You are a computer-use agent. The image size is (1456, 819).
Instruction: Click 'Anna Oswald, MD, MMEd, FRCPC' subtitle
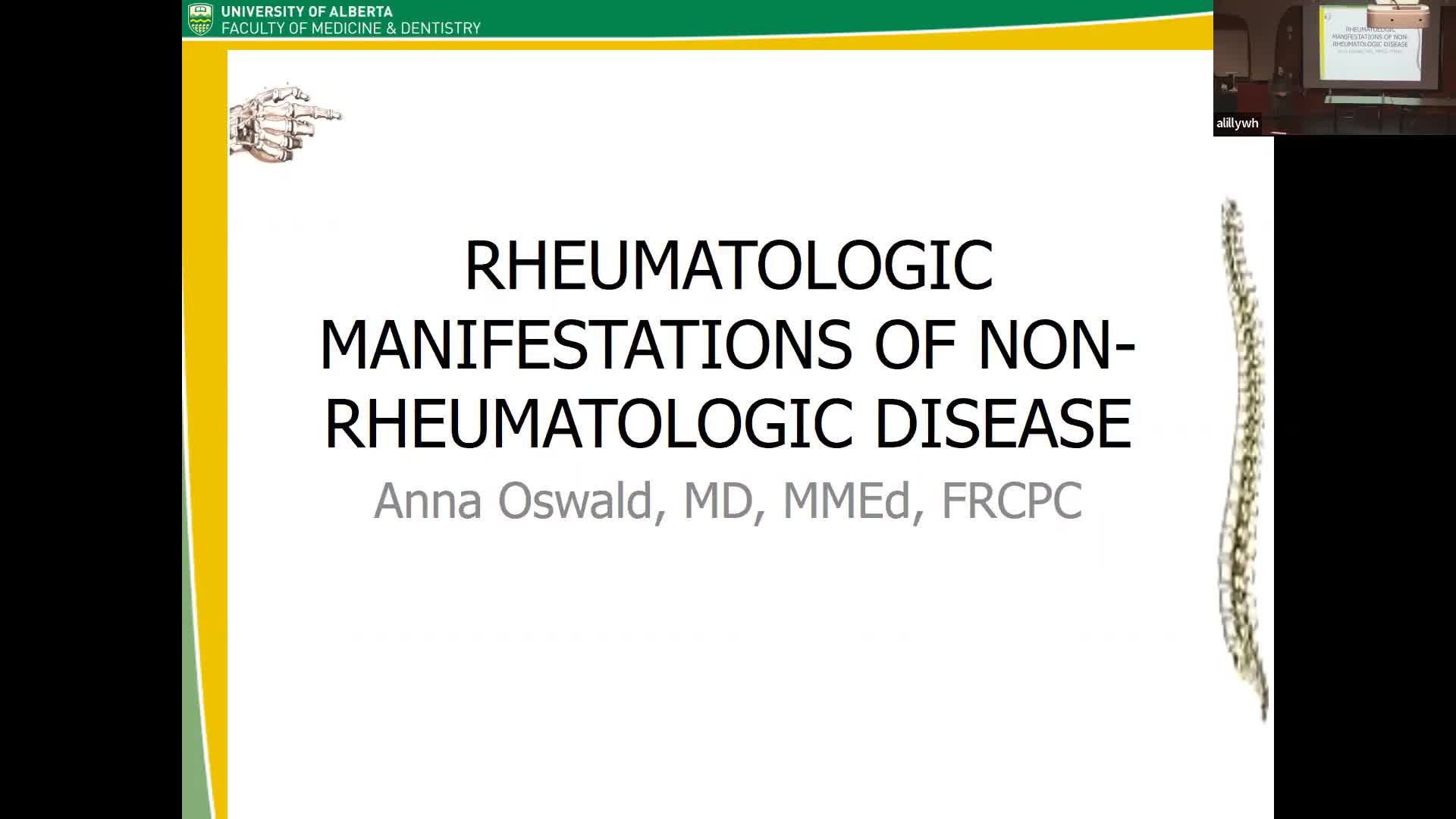tap(728, 500)
